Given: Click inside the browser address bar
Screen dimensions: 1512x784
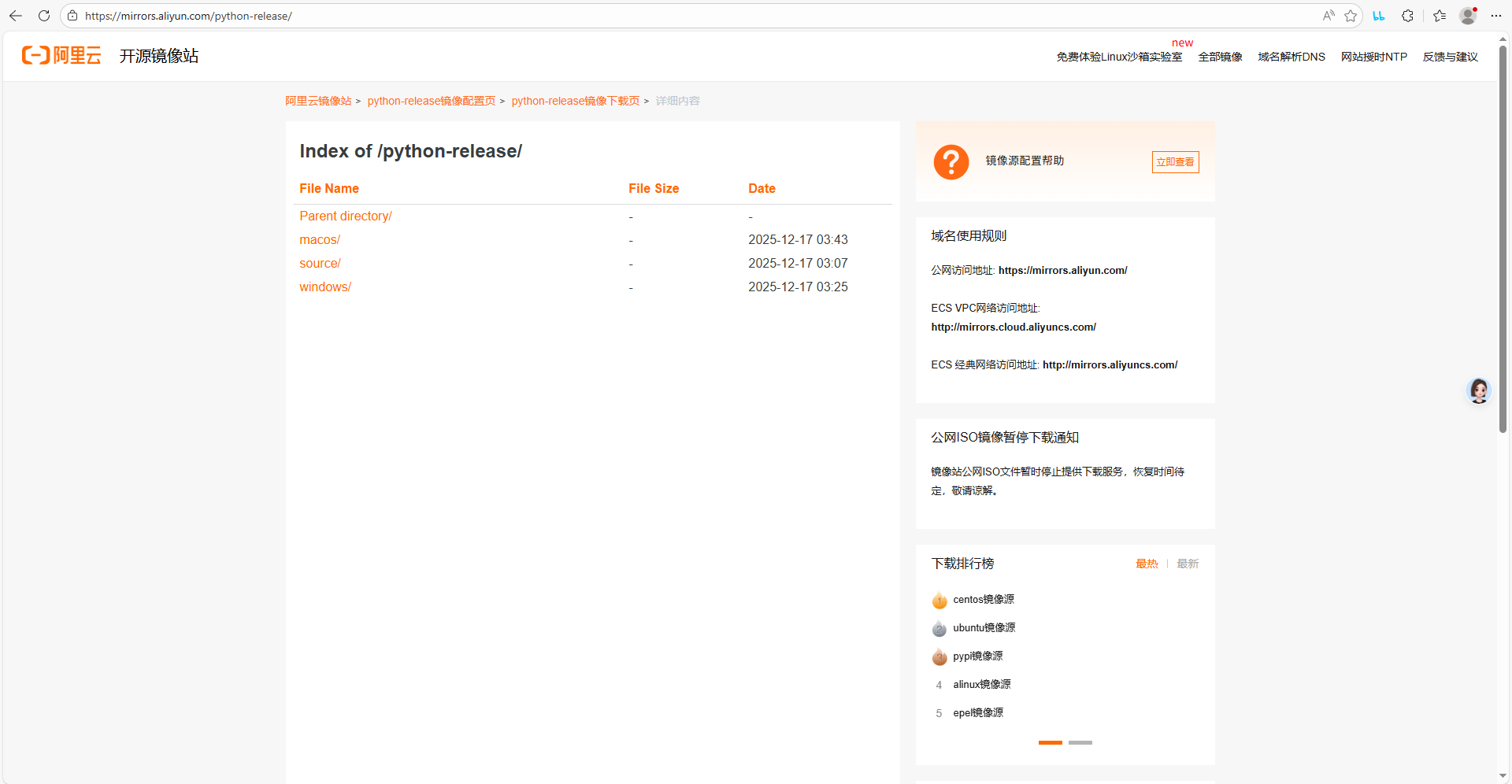Looking at the screenshot, I should [315, 15].
